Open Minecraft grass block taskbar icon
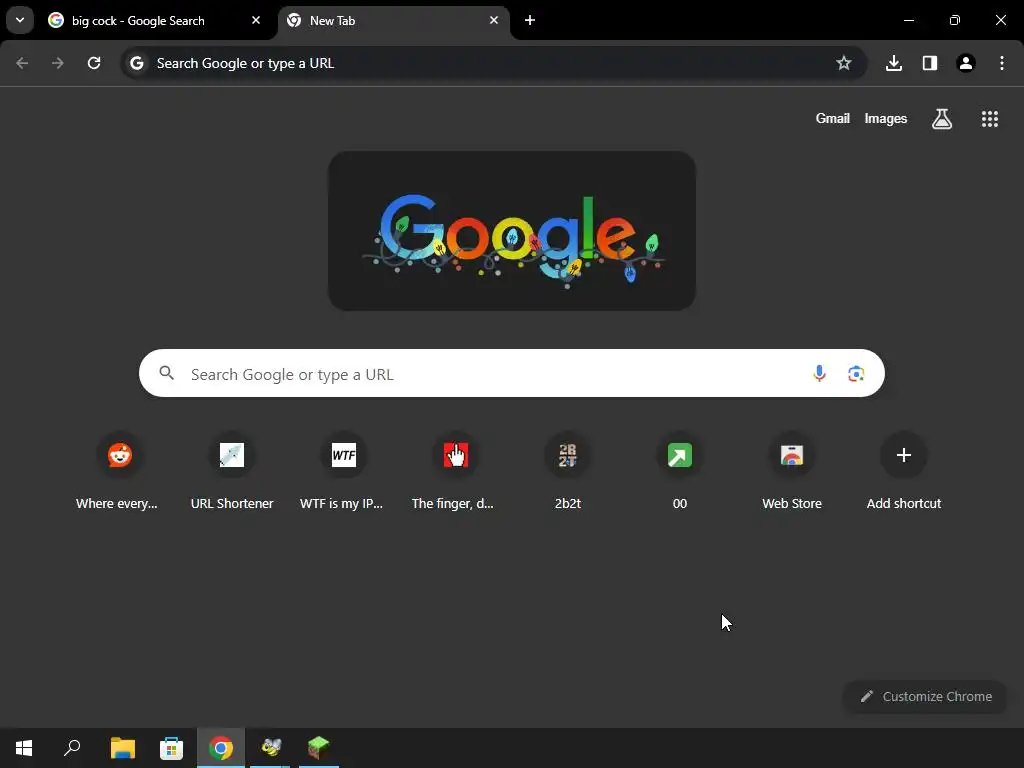The width and height of the screenshot is (1024, 768). pos(319,748)
